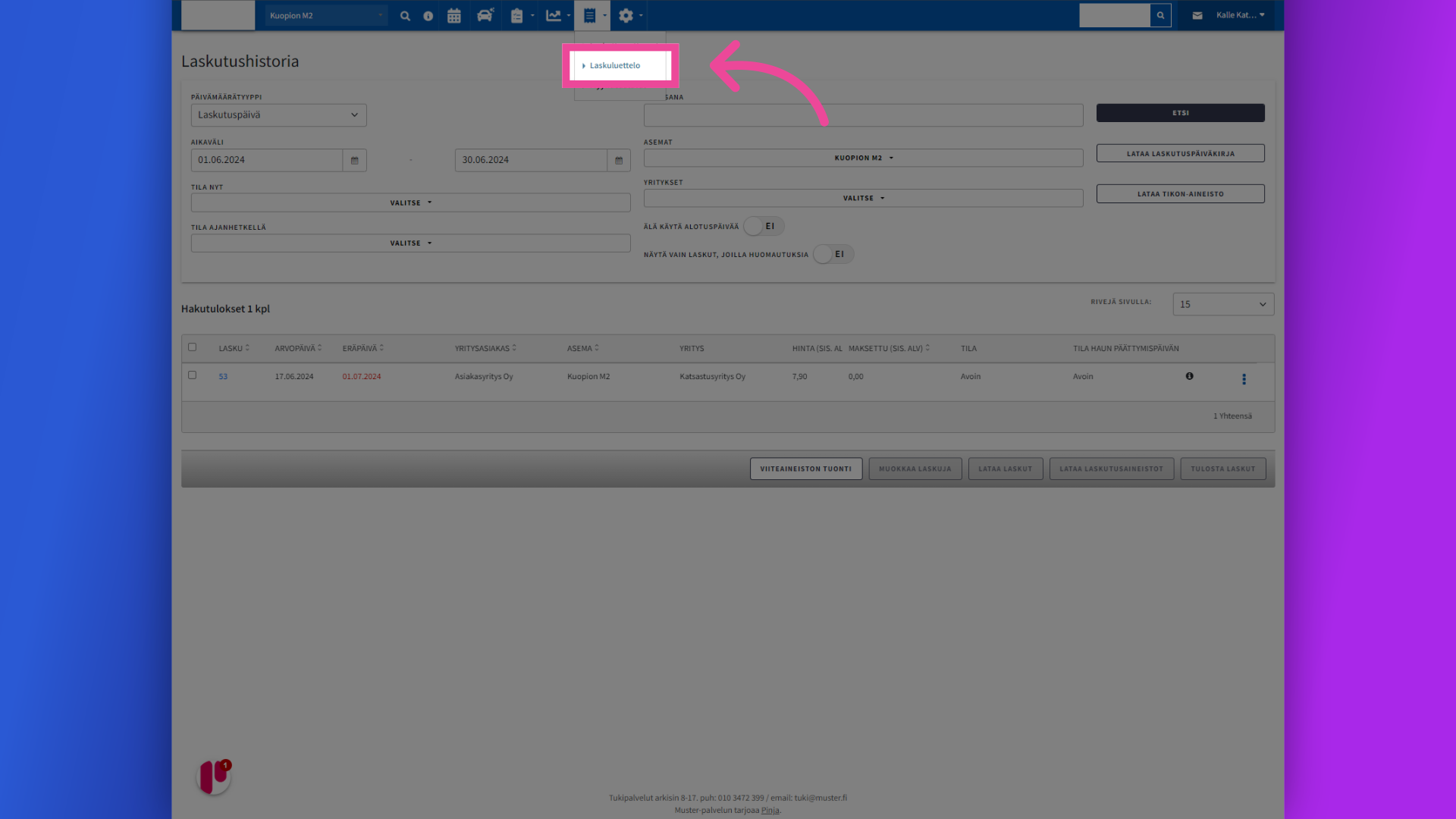Click the Lataa laskutusaineistot button

(1112, 469)
